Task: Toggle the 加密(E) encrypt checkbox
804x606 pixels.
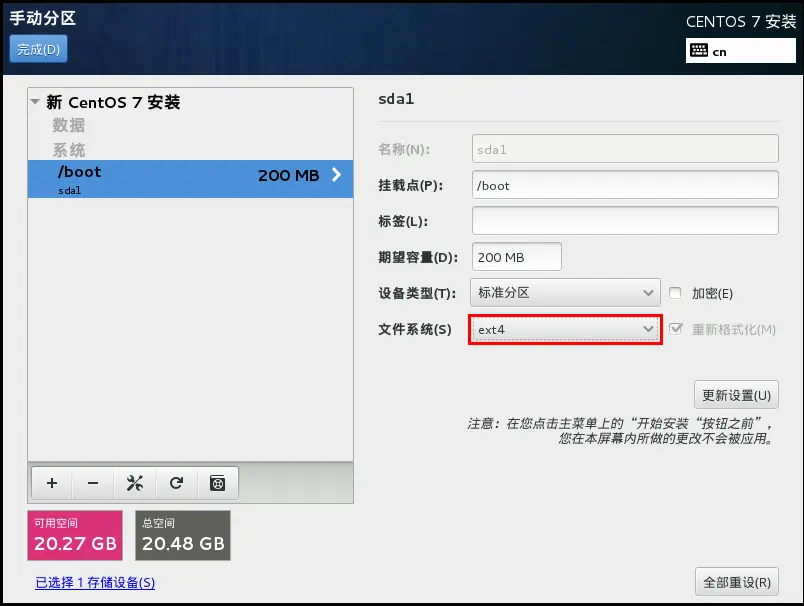Action: (675, 293)
